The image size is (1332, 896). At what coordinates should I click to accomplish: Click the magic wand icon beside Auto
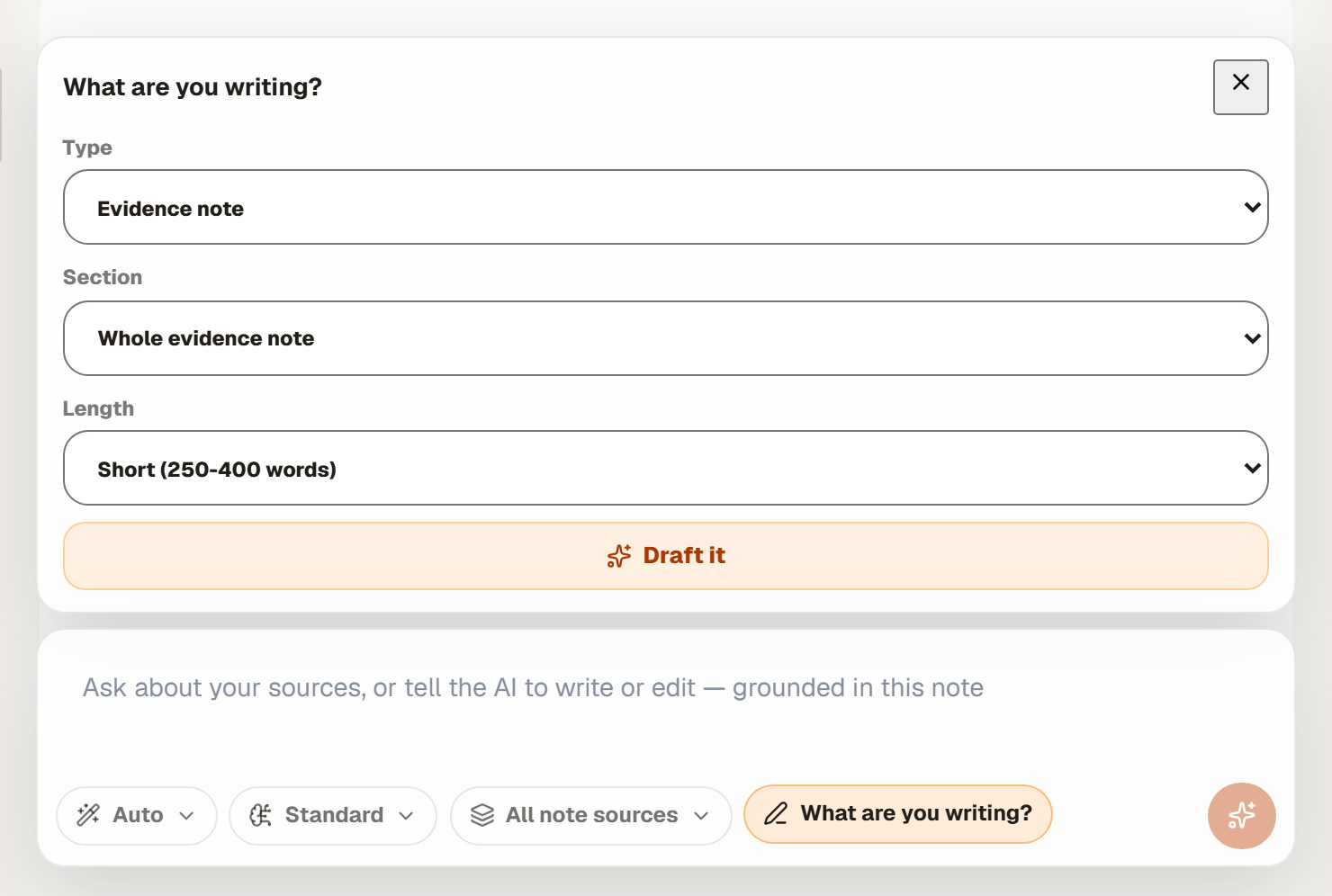tap(88, 815)
